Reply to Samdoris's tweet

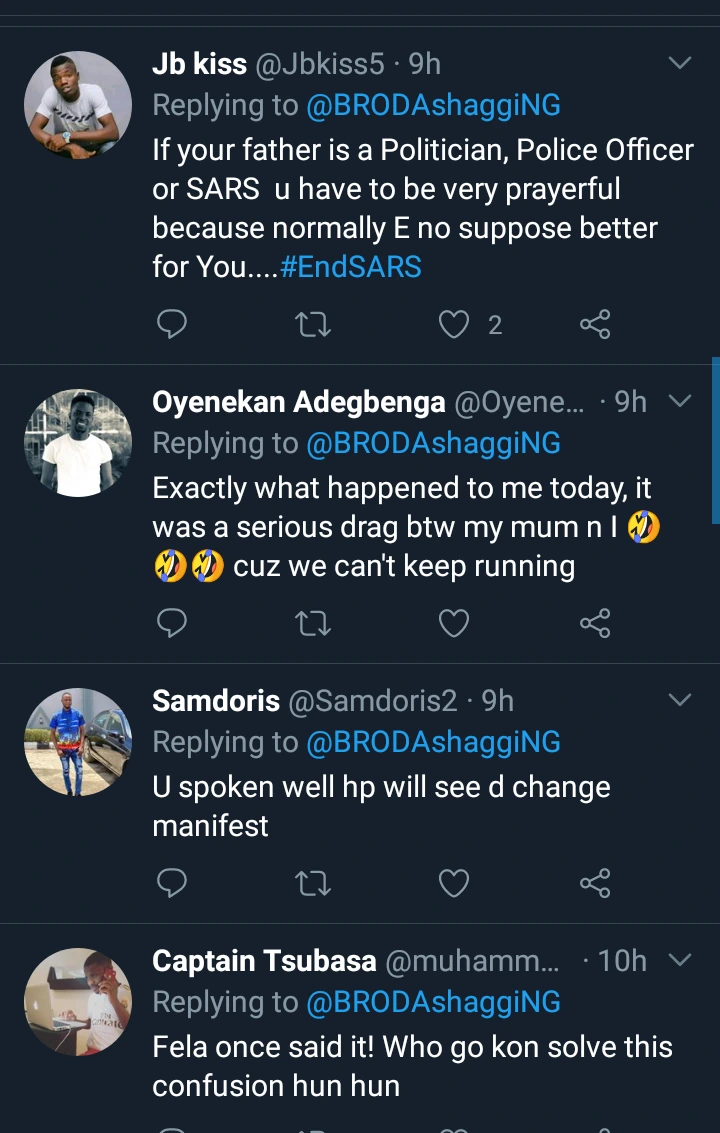point(172,883)
